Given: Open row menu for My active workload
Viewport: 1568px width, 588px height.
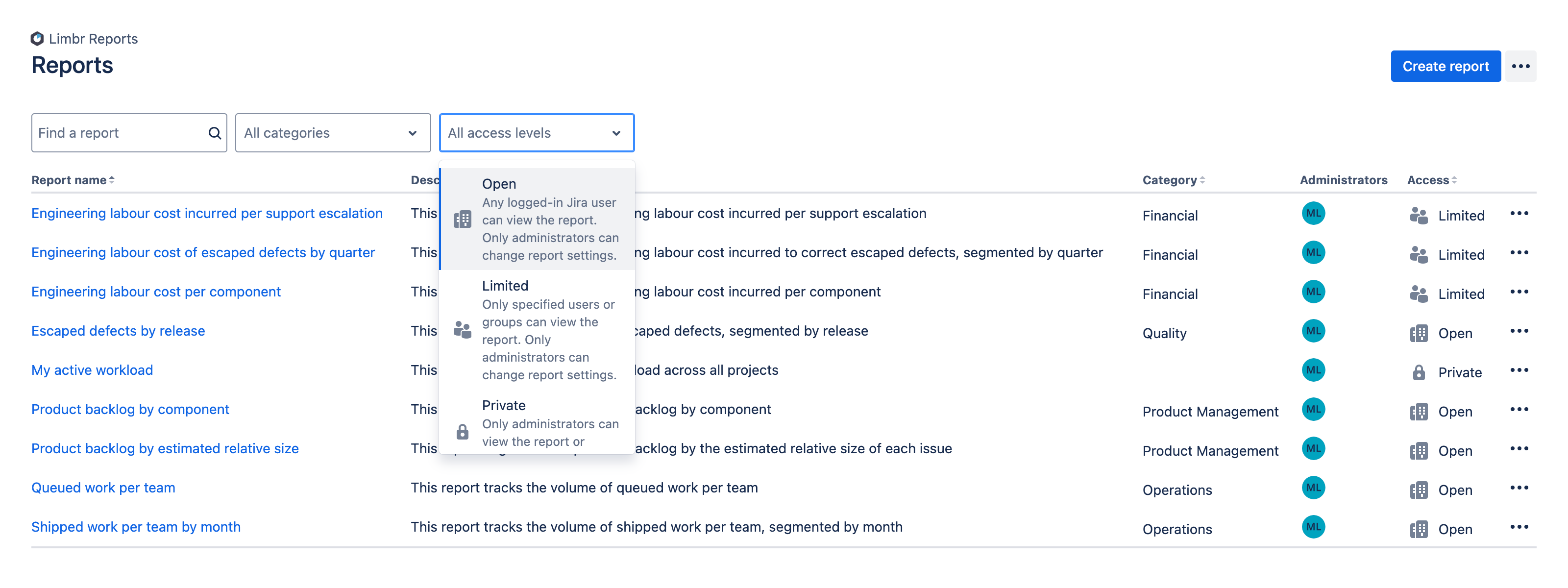Looking at the screenshot, I should 1519,370.
